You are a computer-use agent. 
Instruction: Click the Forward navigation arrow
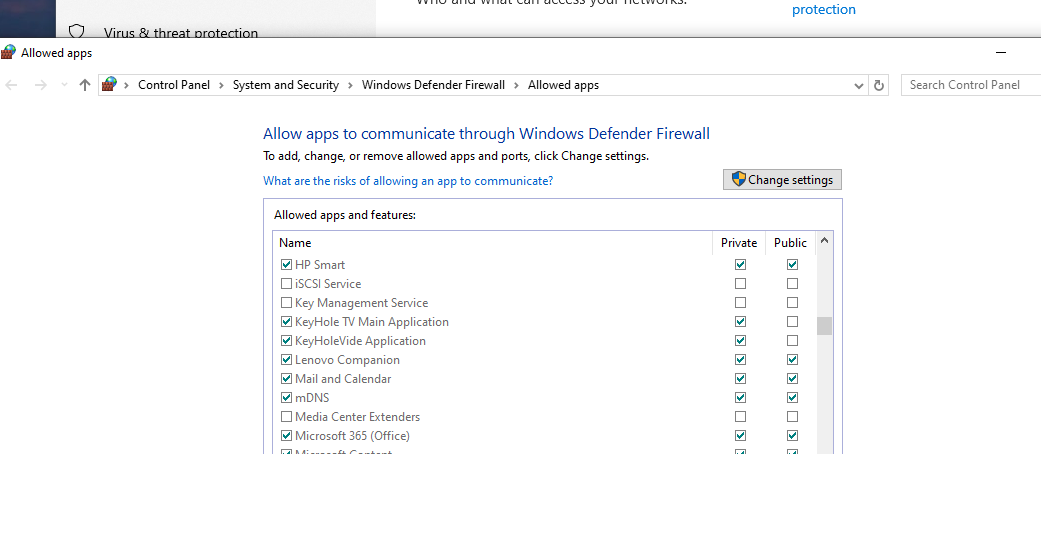(x=41, y=85)
